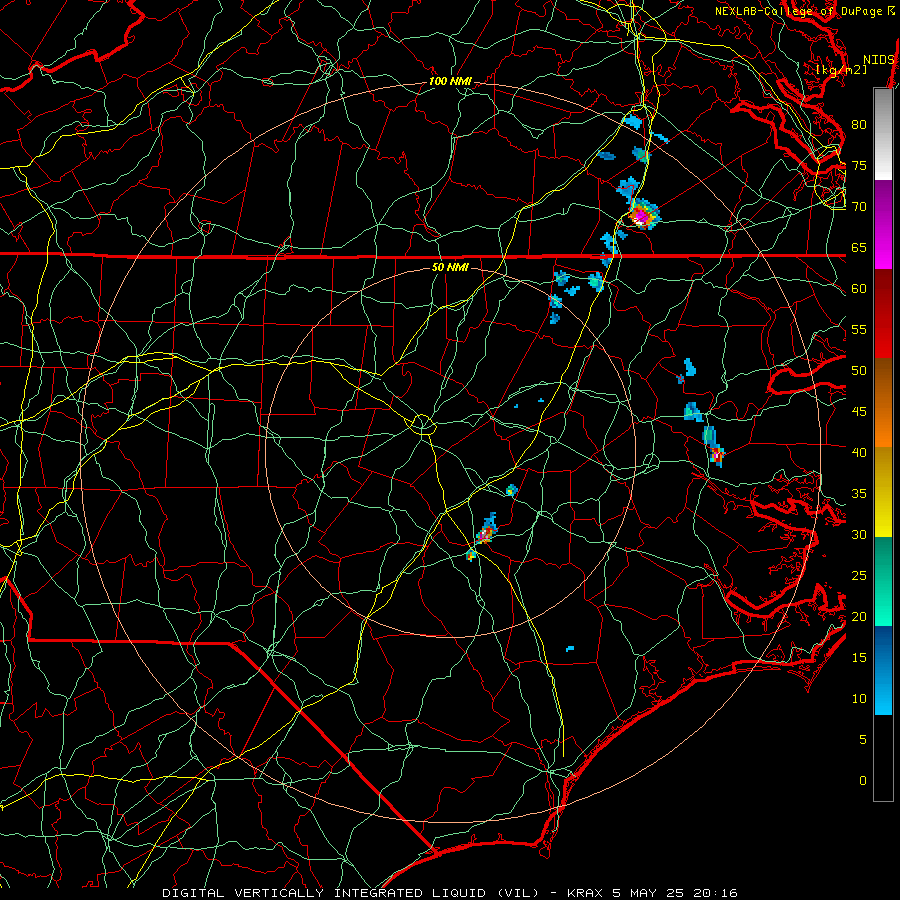Click the 40 value on the scale

click(x=859, y=452)
